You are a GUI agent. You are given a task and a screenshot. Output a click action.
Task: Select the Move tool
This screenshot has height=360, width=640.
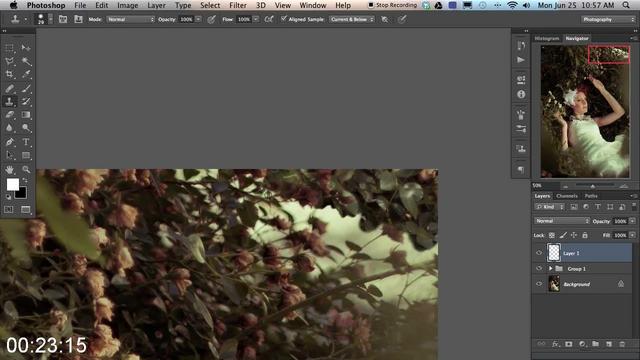click(x=26, y=48)
